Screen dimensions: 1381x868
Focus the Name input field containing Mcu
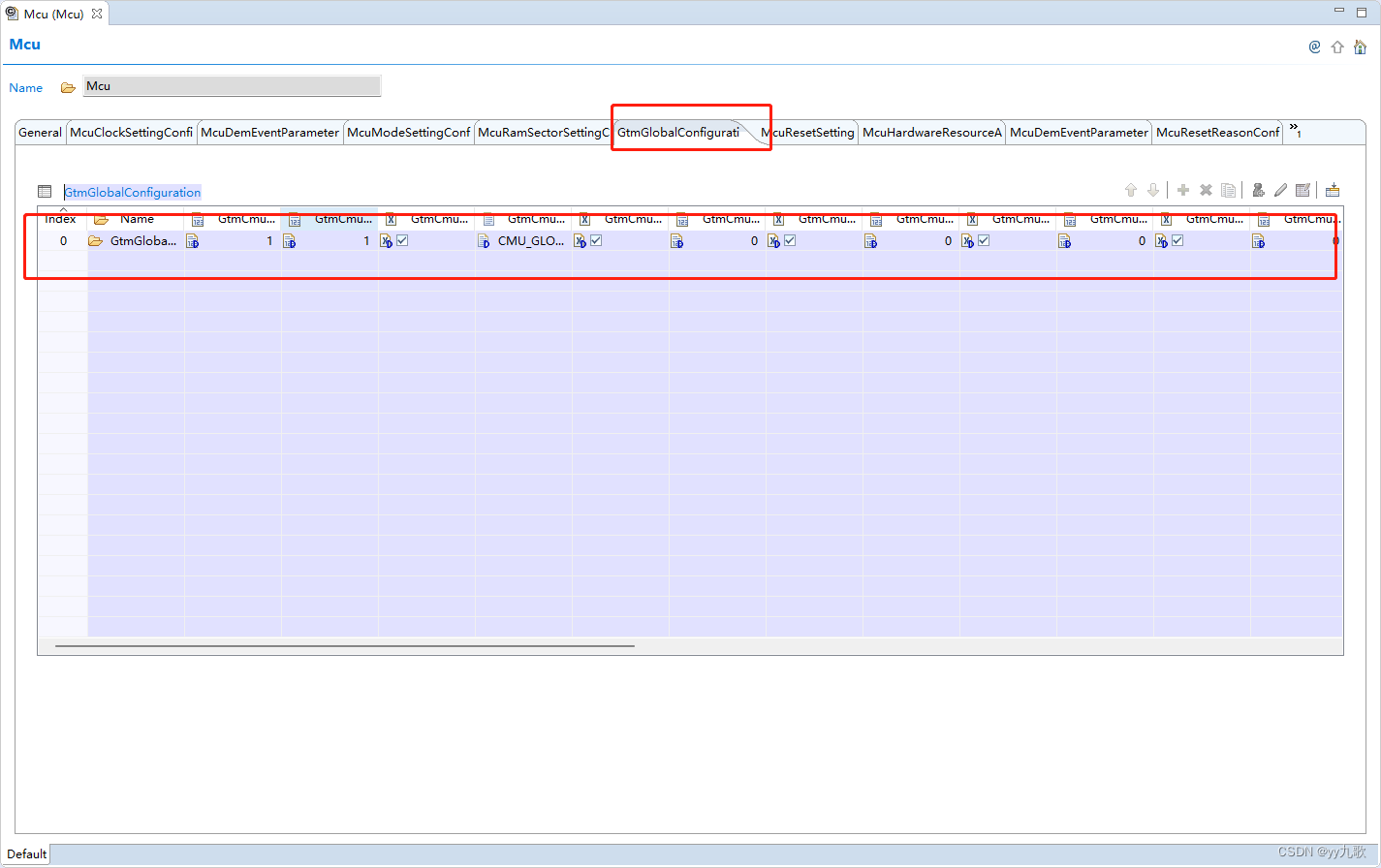(x=232, y=86)
